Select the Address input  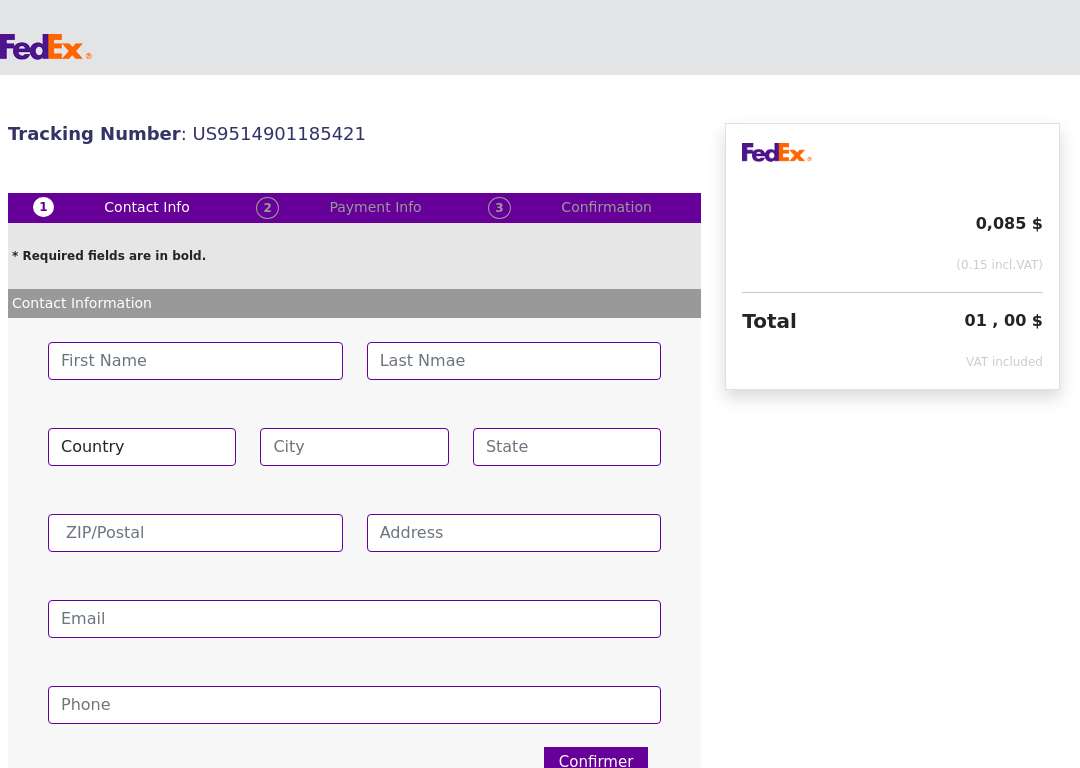[514, 533]
